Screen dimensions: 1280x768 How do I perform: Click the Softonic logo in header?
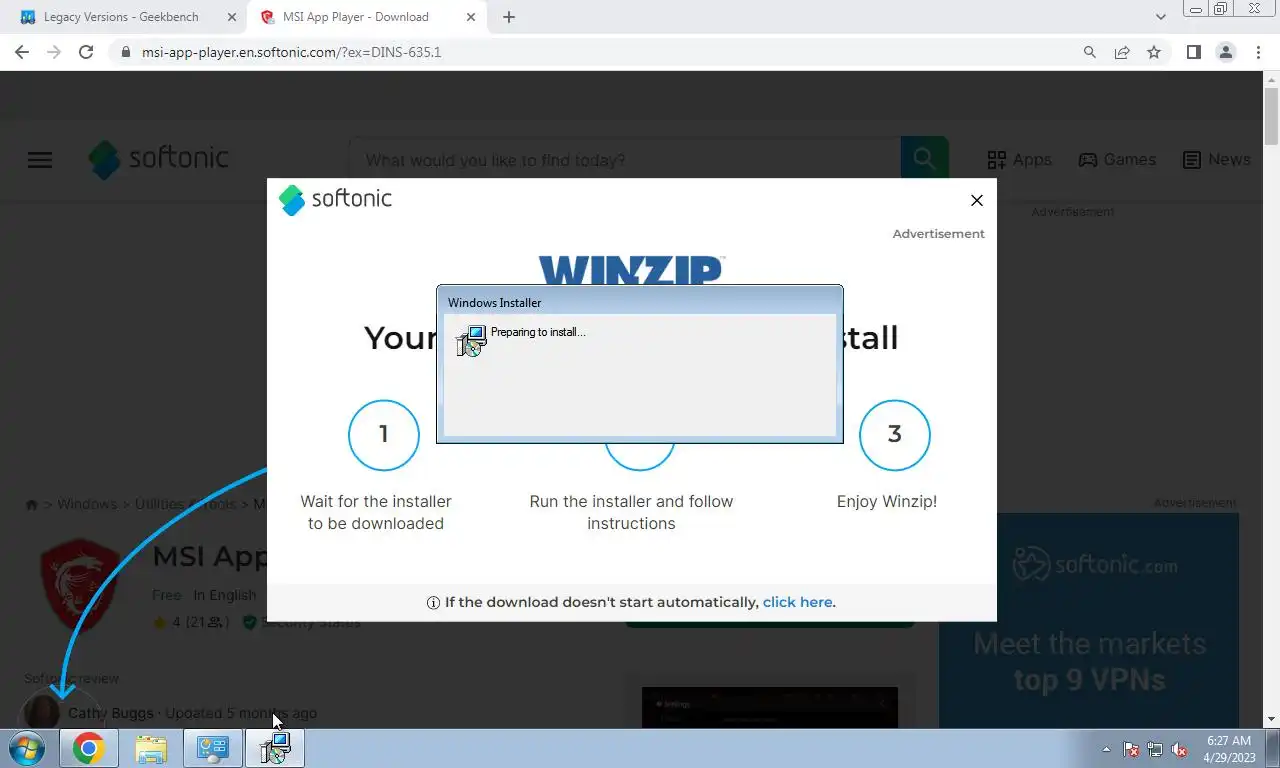[x=158, y=159]
